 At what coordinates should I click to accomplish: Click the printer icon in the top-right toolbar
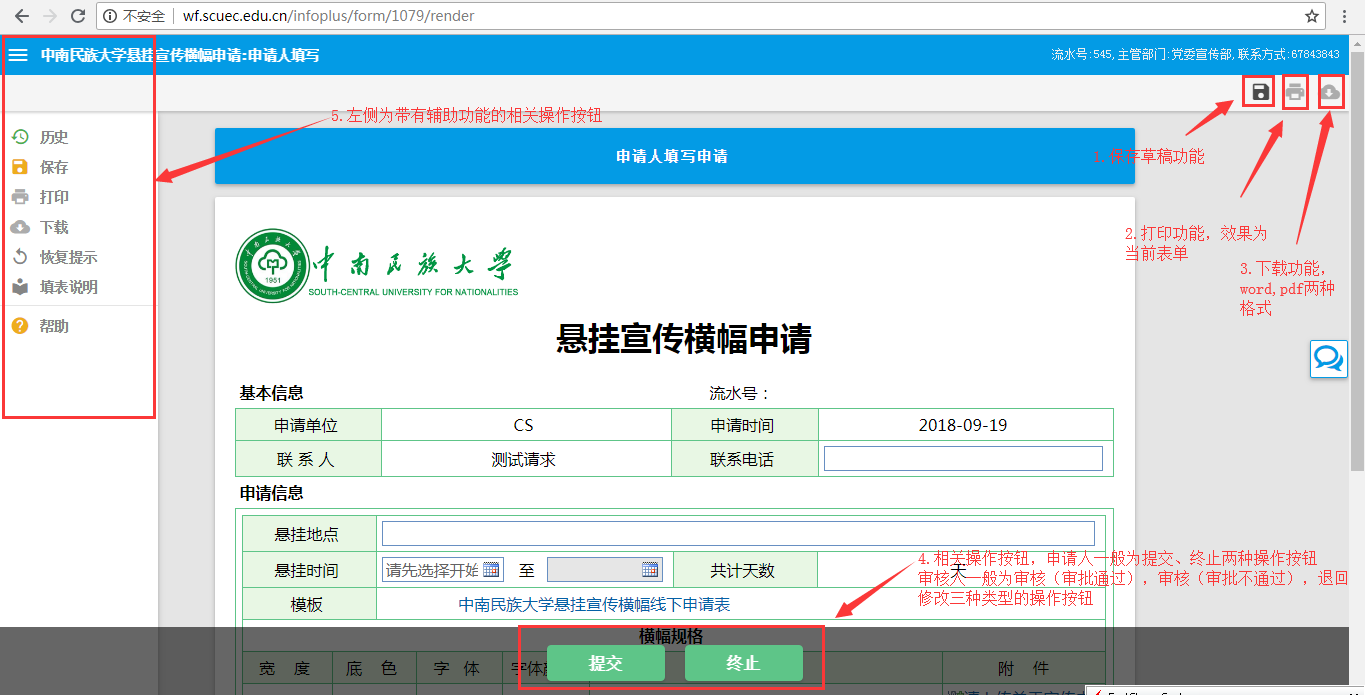pyautogui.click(x=1295, y=93)
